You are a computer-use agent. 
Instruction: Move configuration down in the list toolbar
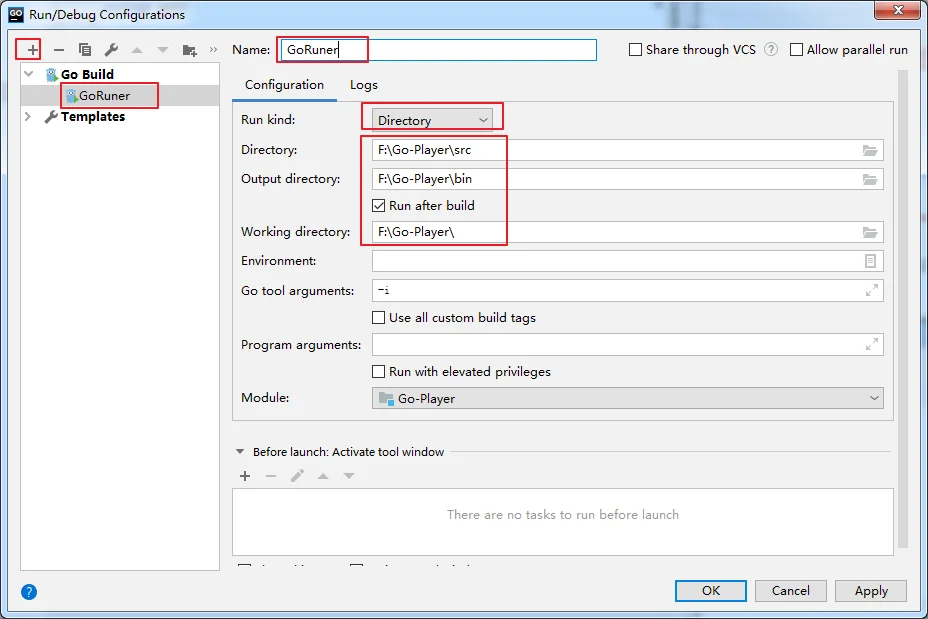pos(163,50)
